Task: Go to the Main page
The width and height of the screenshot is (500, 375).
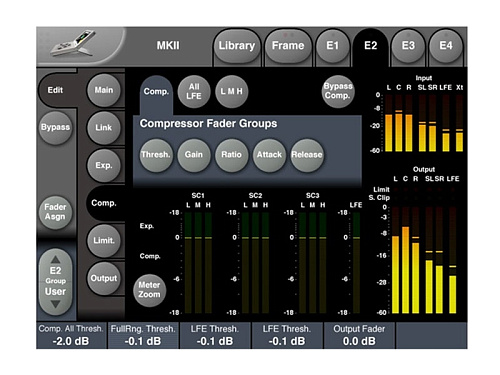Action: tap(104, 90)
